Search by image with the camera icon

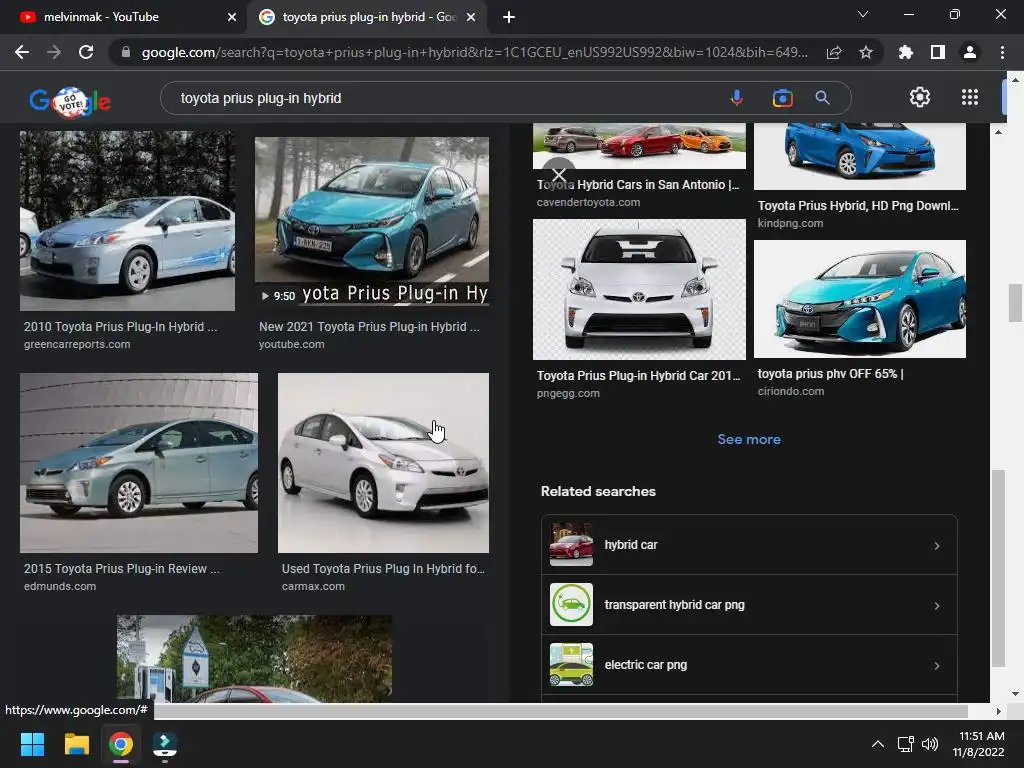(782, 98)
